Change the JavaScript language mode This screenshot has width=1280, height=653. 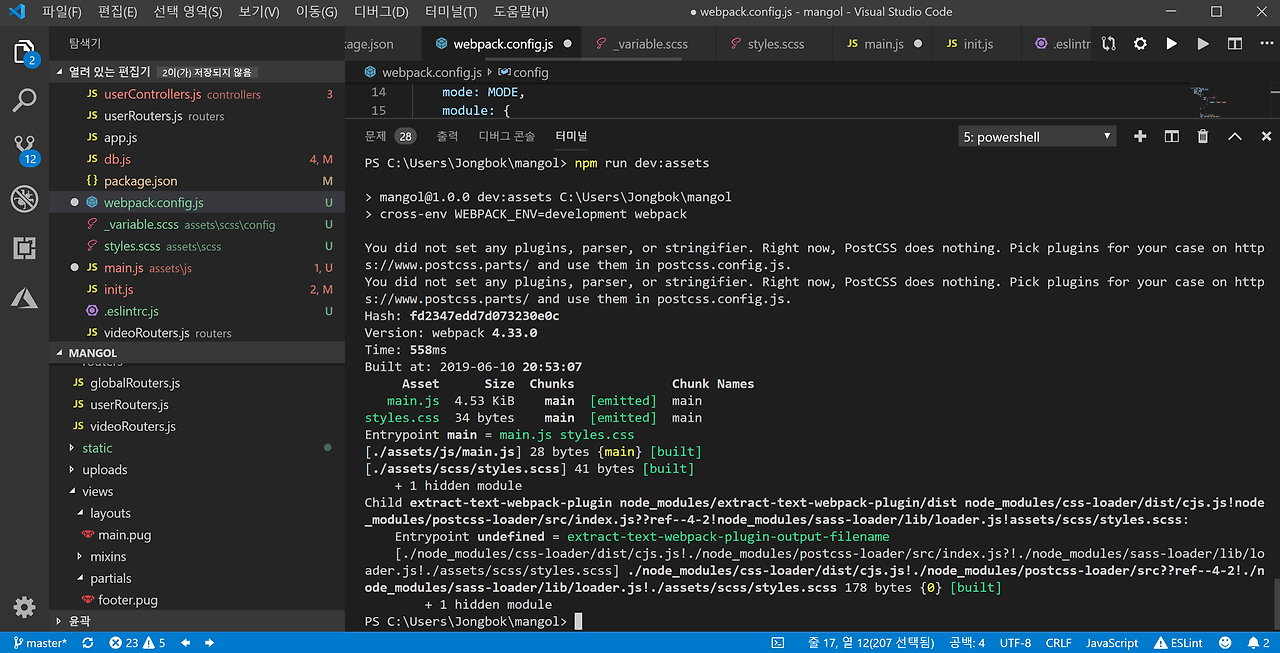point(1112,643)
